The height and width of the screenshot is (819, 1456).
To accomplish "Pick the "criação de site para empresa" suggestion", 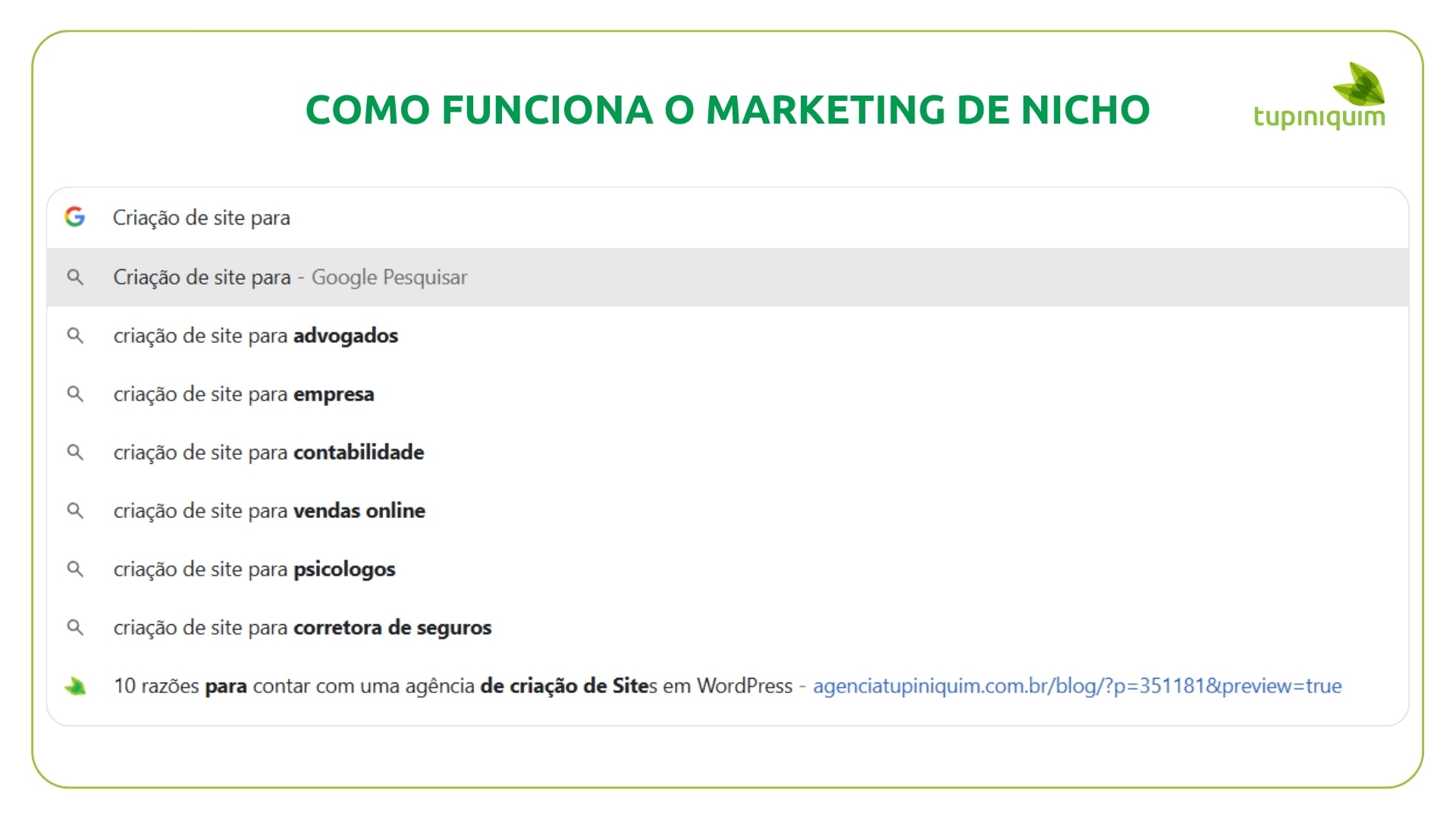I will click(244, 394).
